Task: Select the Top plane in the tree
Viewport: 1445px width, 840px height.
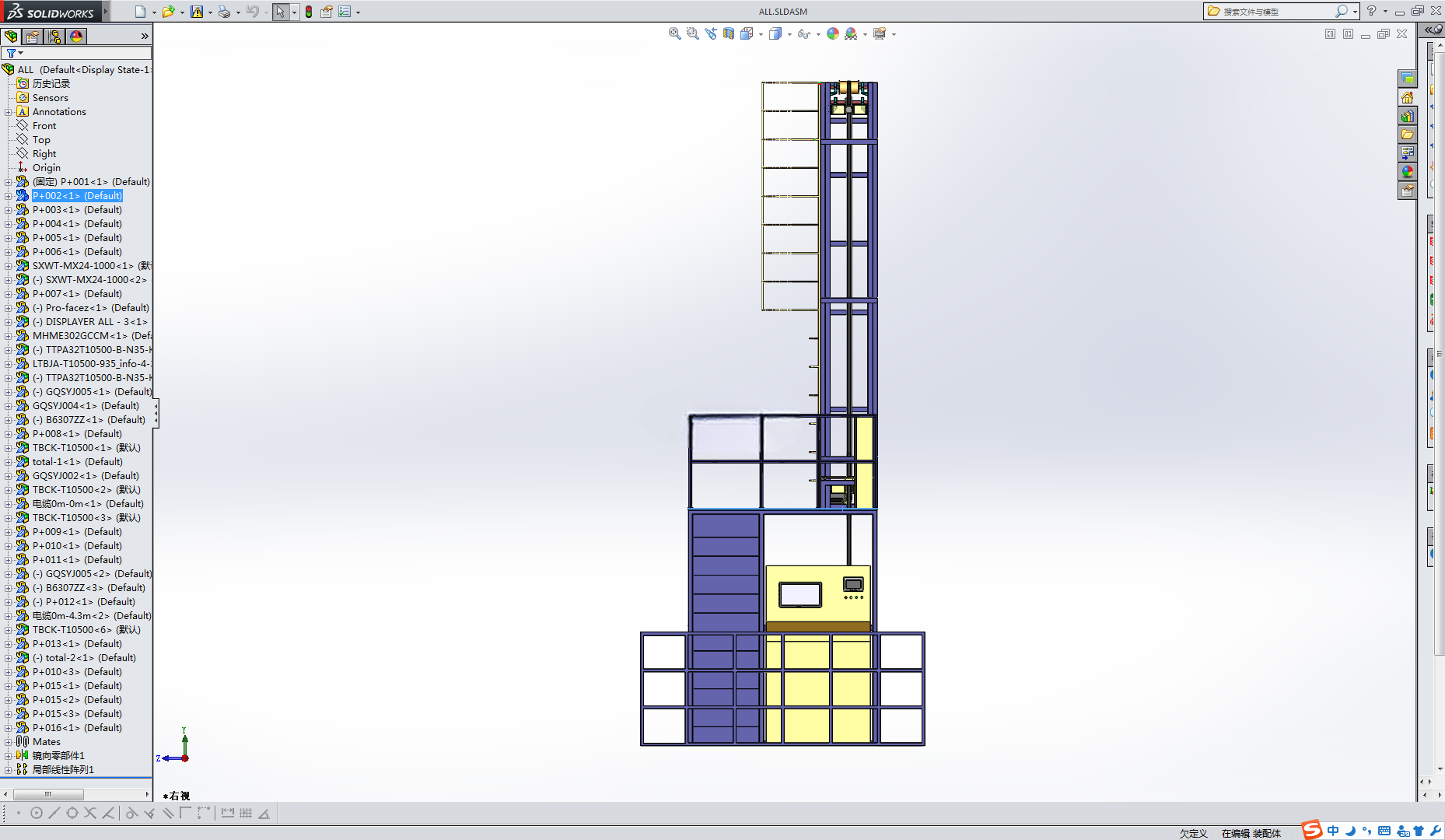Action: point(41,140)
